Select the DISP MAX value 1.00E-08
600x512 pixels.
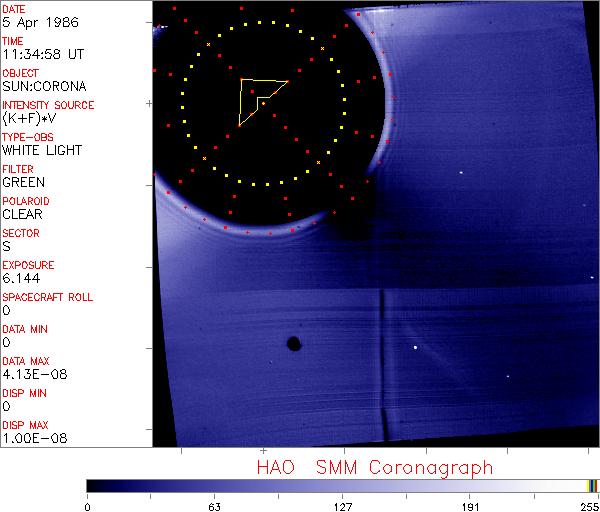click(30, 438)
